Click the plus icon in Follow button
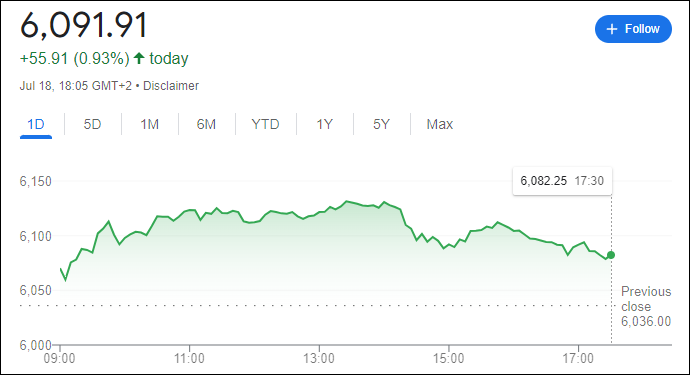 [x=612, y=29]
